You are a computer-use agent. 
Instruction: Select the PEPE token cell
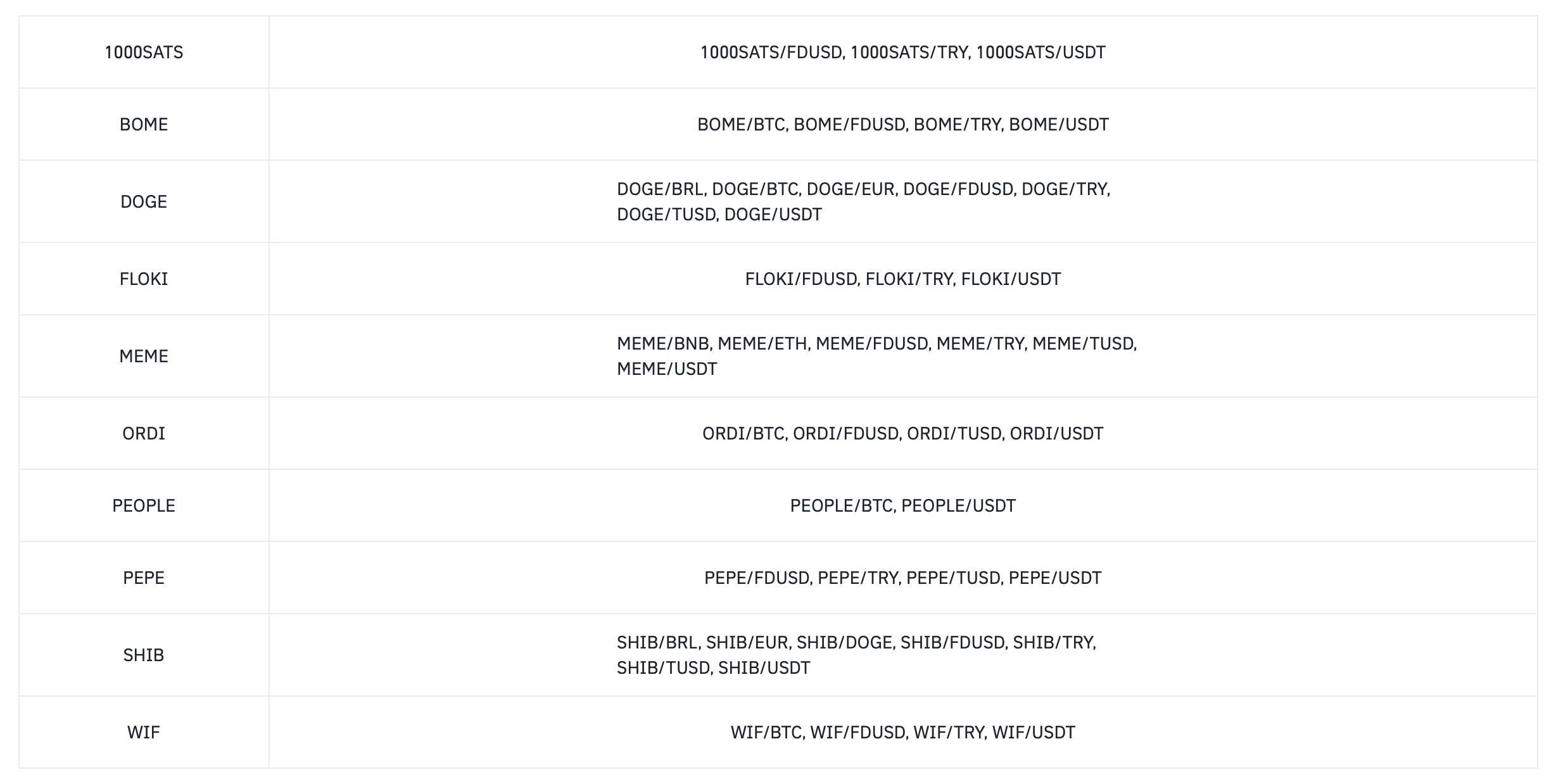[144, 578]
